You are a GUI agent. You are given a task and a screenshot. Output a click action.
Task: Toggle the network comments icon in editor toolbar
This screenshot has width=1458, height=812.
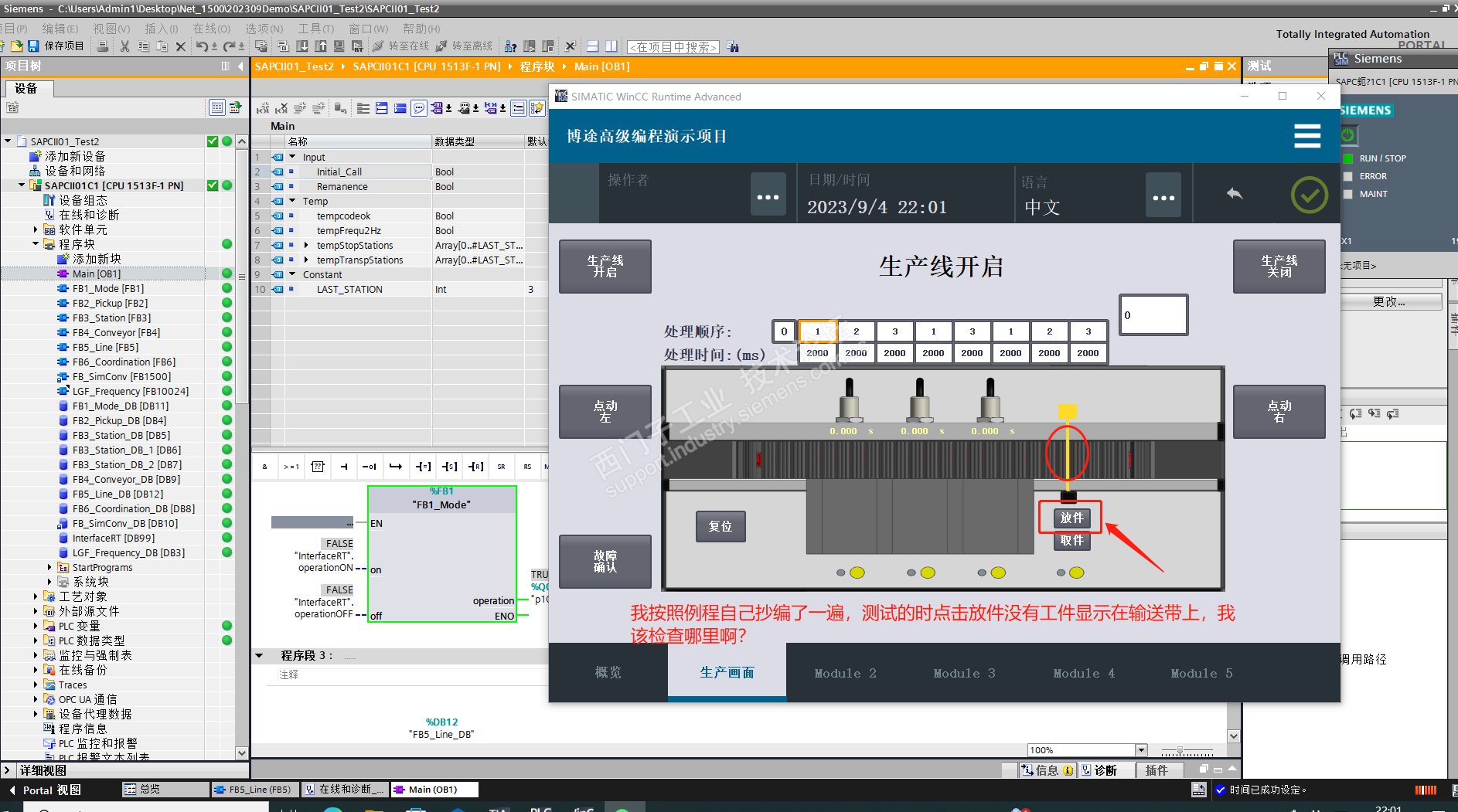(519, 108)
